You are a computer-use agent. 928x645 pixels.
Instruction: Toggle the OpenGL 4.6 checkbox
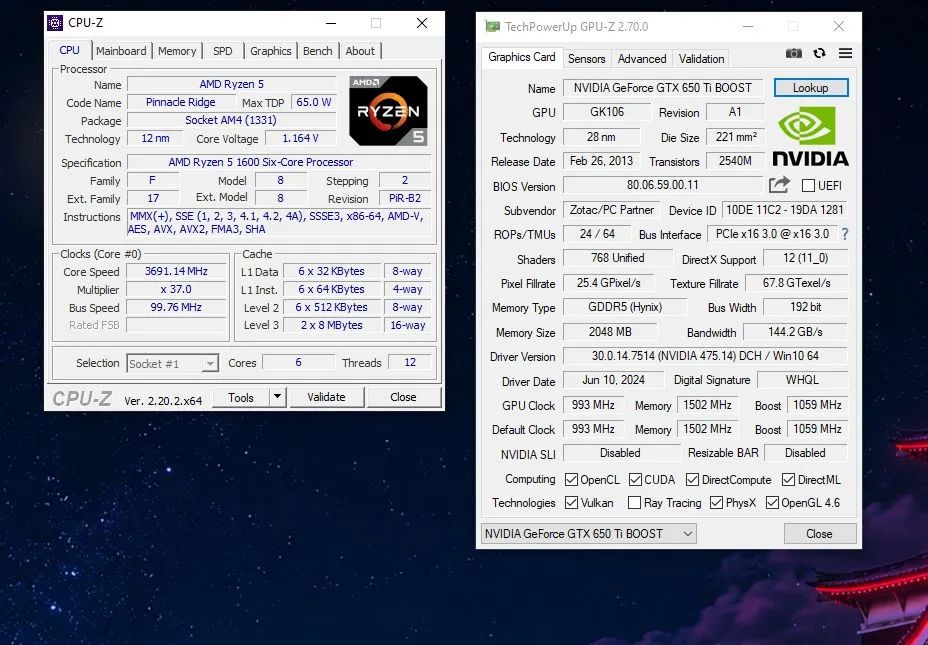point(772,502)
